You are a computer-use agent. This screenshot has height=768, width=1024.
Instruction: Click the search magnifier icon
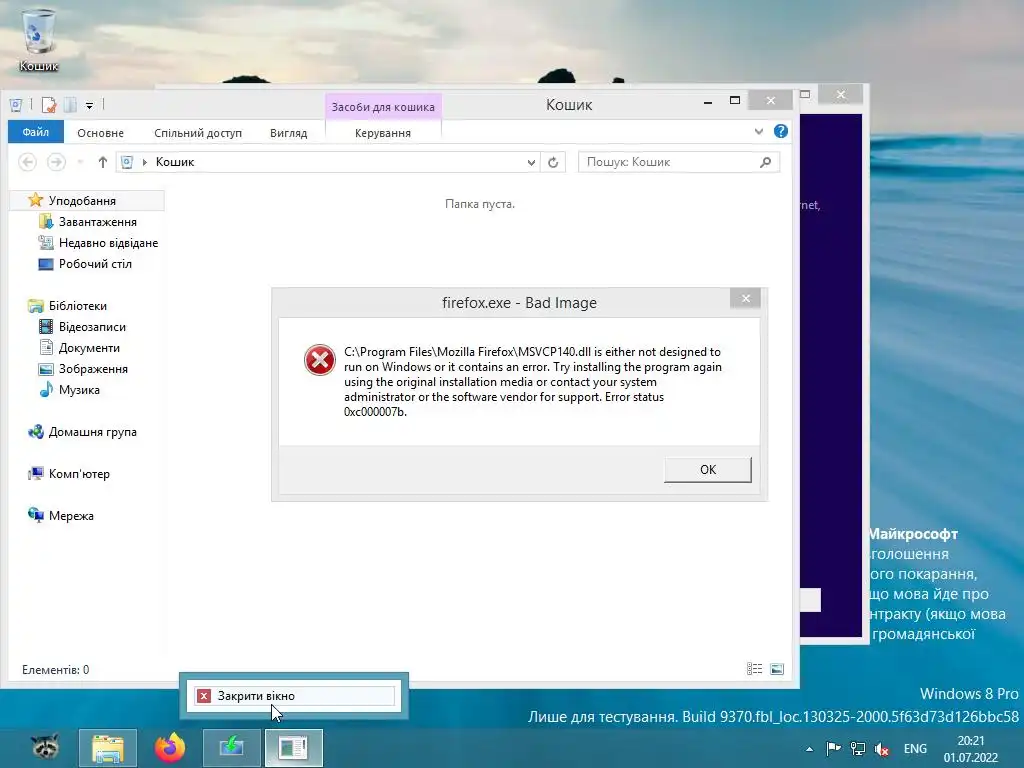point(765,162)
